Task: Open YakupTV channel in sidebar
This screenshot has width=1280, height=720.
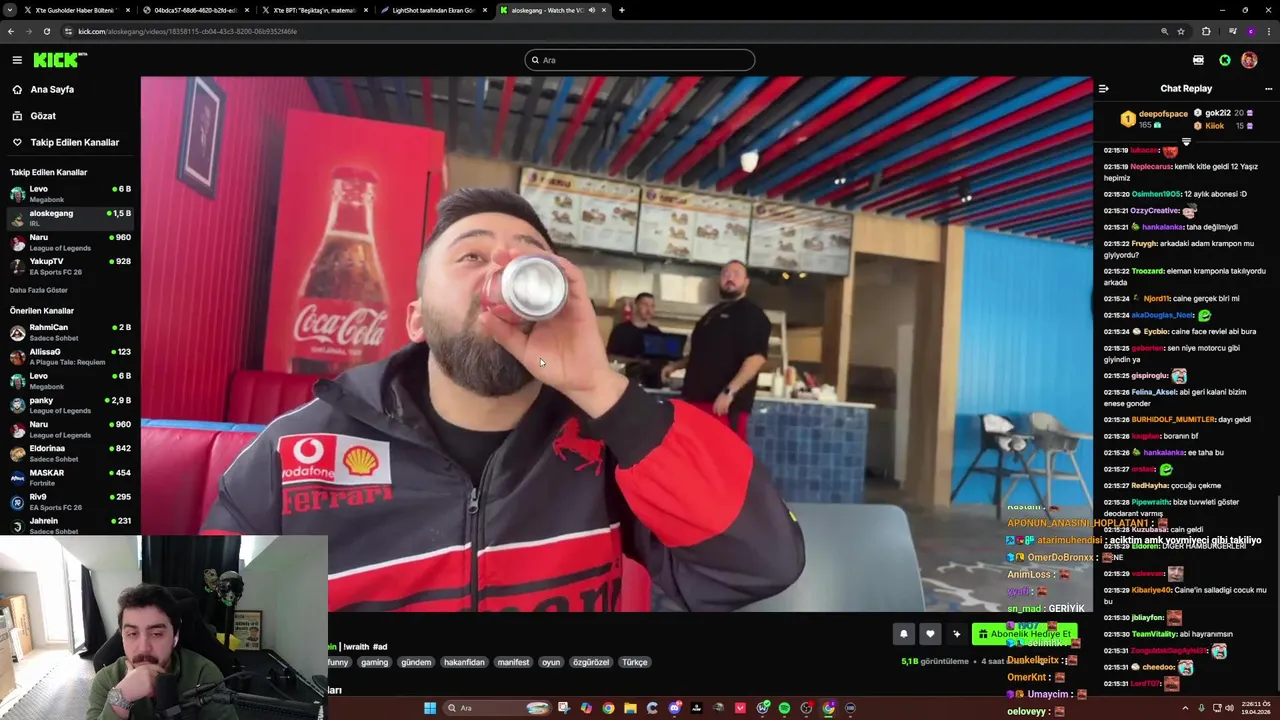Action: [x=70, y=266]
